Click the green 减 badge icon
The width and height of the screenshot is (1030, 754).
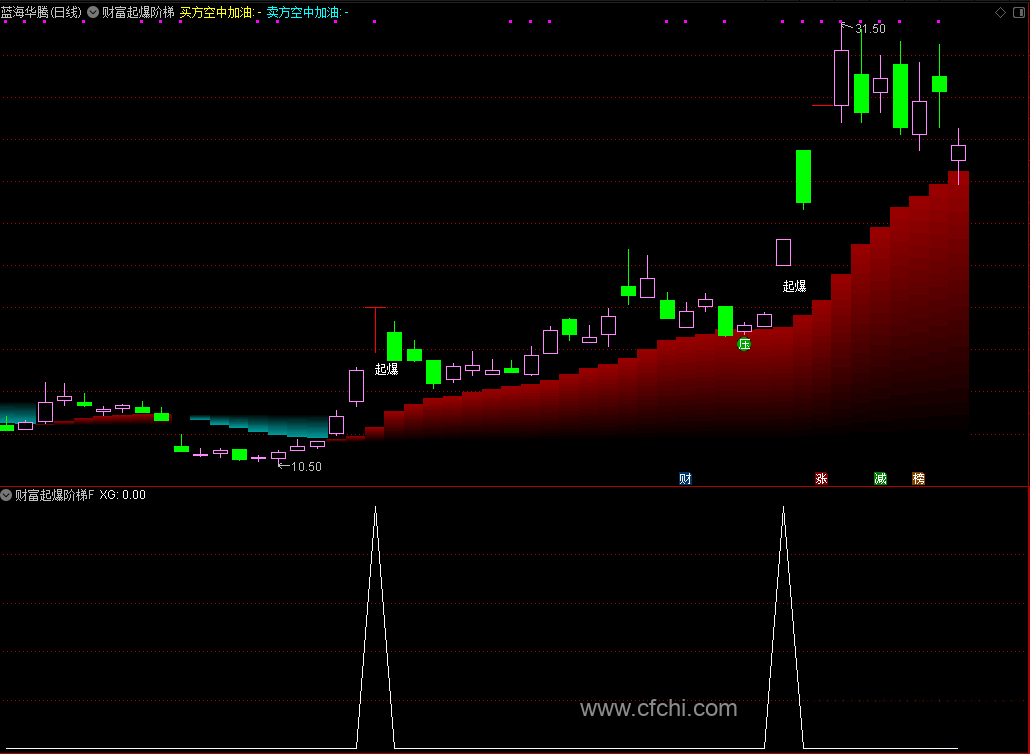880,478
